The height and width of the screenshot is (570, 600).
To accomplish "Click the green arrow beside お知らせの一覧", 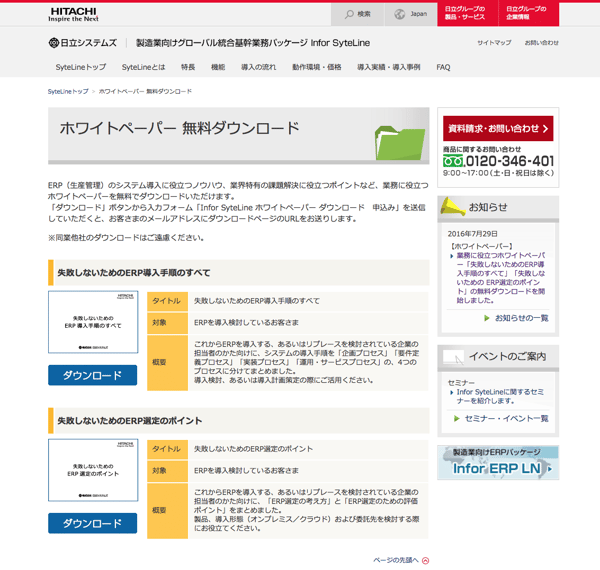I will click(x=487, y=318).
